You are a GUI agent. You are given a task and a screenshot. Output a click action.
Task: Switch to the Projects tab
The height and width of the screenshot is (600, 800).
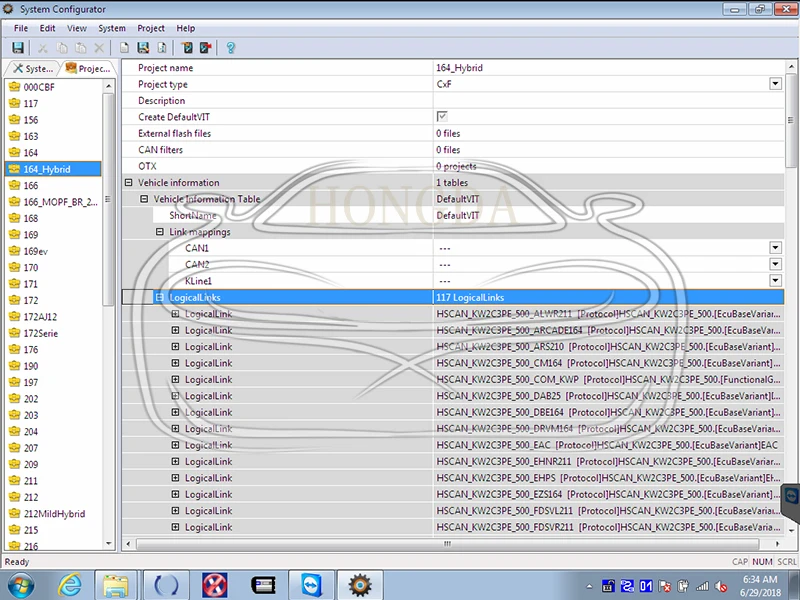pyautogui.click(x=88, y=68)
